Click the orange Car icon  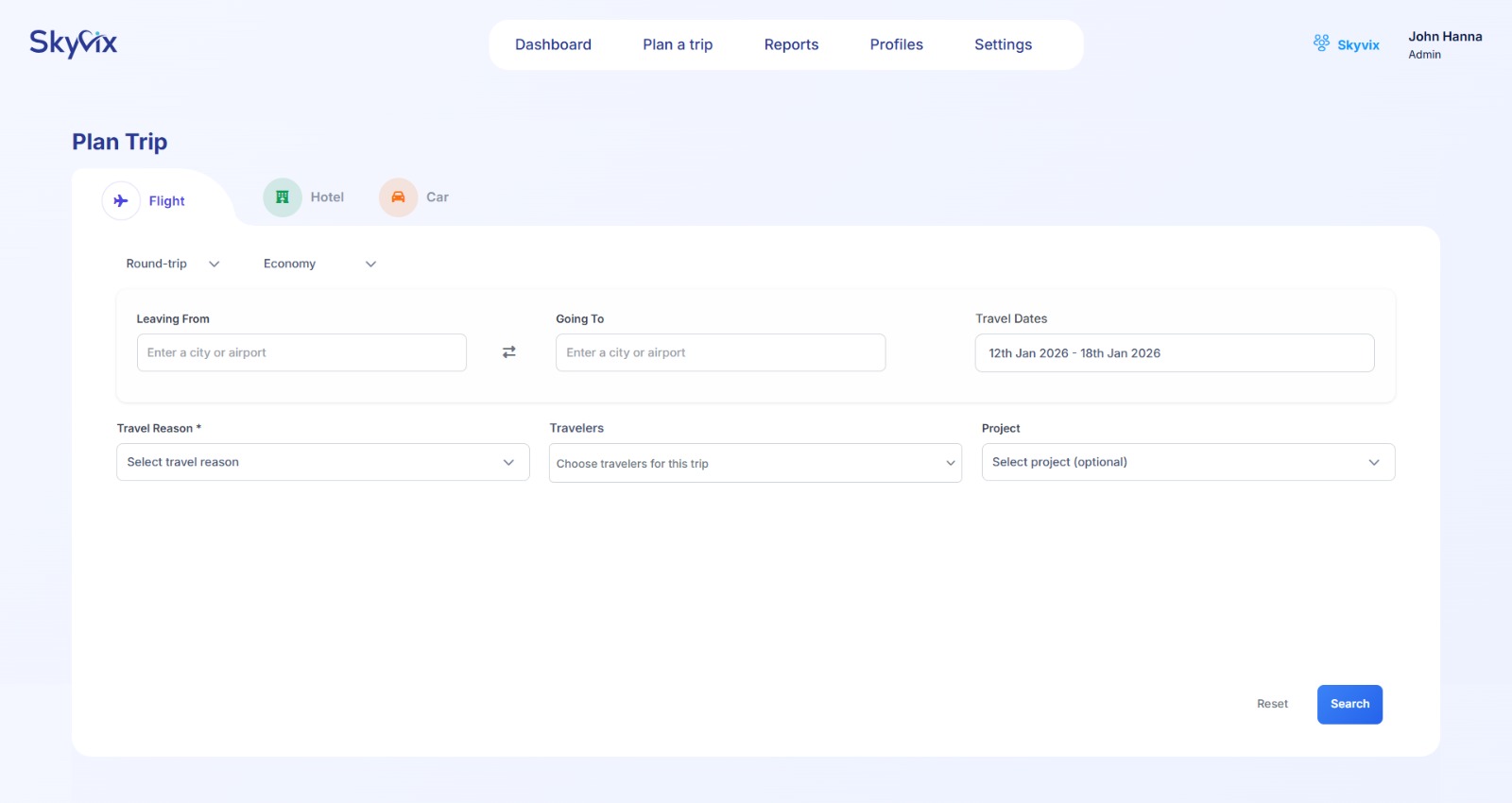(x=398, y=197)
